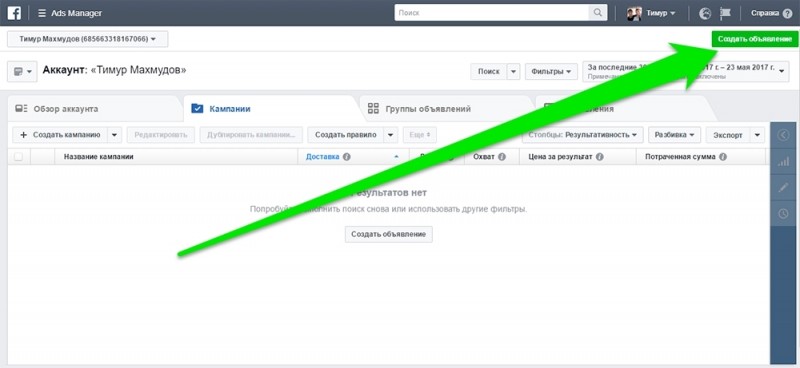Open the date range dropdown
800x368 pixels.
[686, 71]
